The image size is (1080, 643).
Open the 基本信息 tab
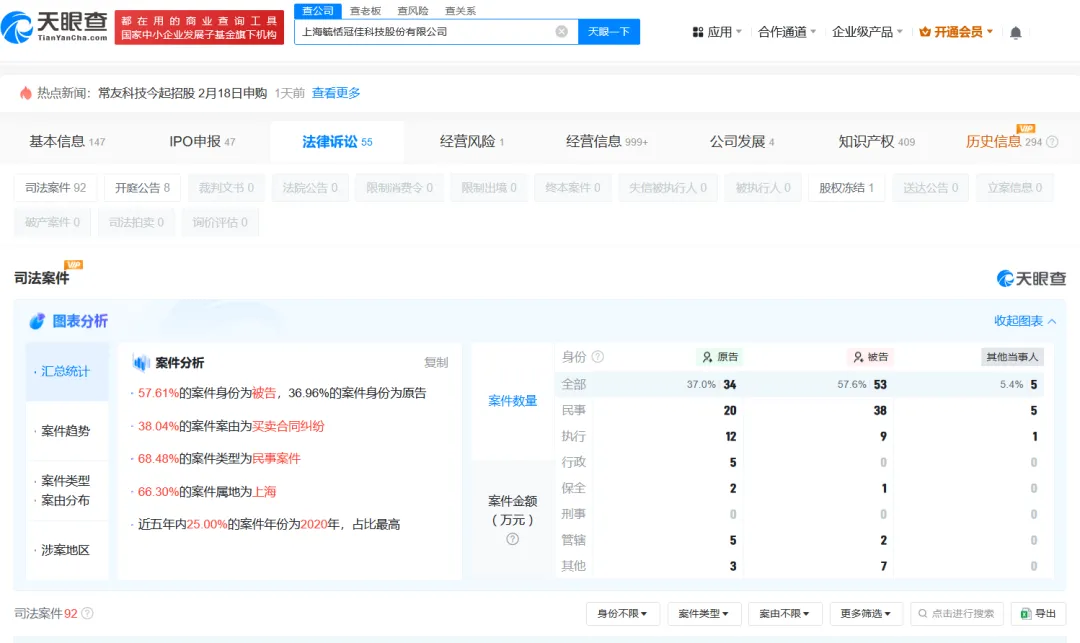[67, 142]
